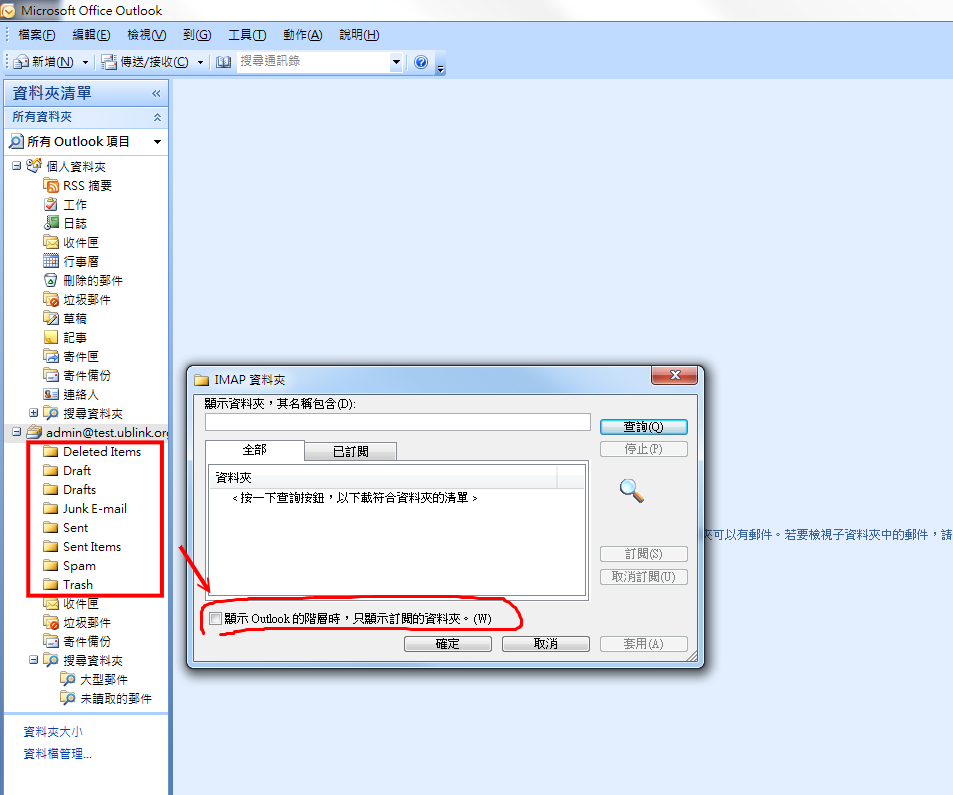Click the address book icon in toolbar
953x795 pixels.
tap(223, 62)
